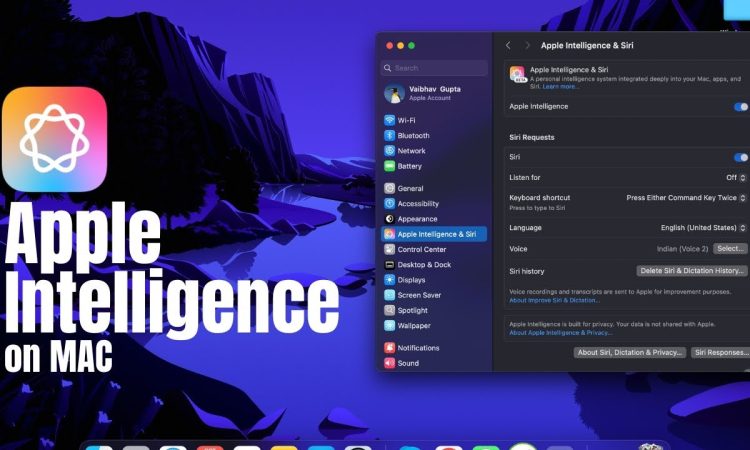750x450 pixels.
Task: Click the Apple Intelligence & Siri pane header icon
Action: [x=518, y=75]
